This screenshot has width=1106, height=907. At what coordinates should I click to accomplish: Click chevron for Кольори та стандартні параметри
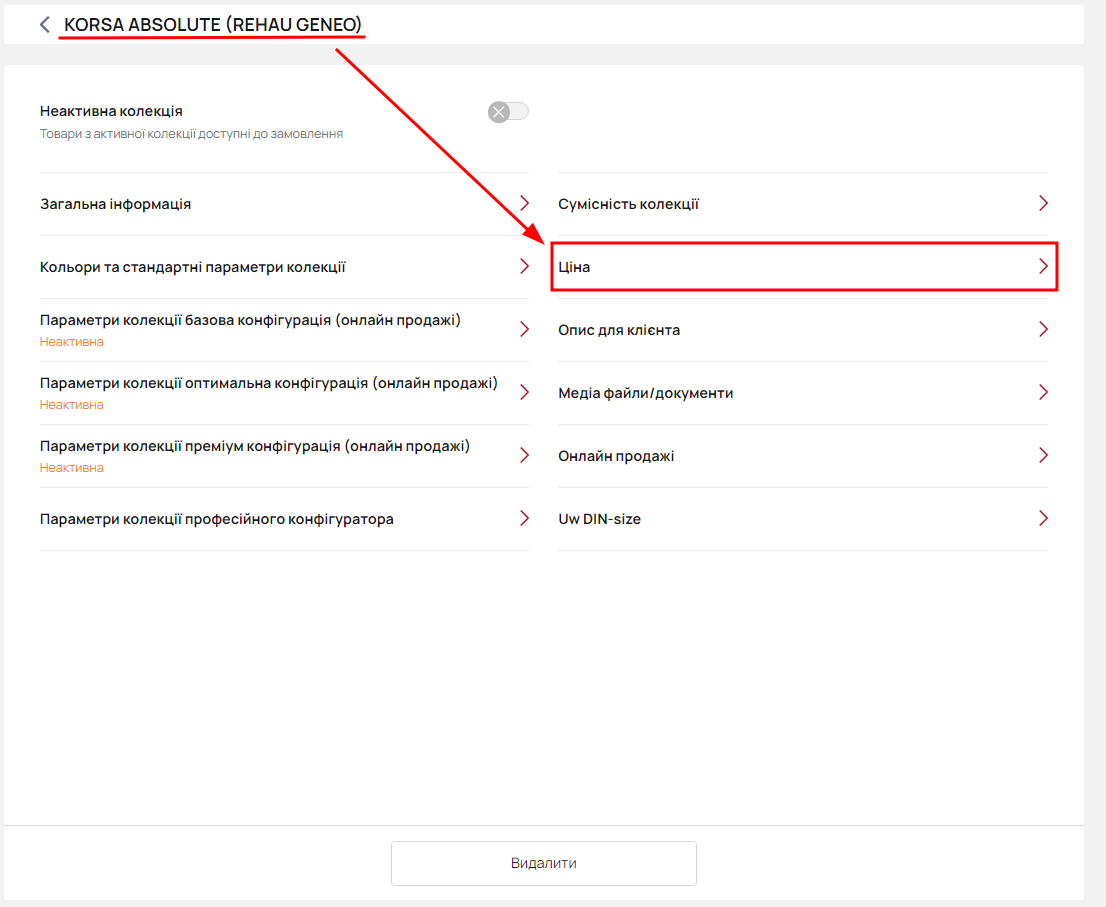(524, 266)
